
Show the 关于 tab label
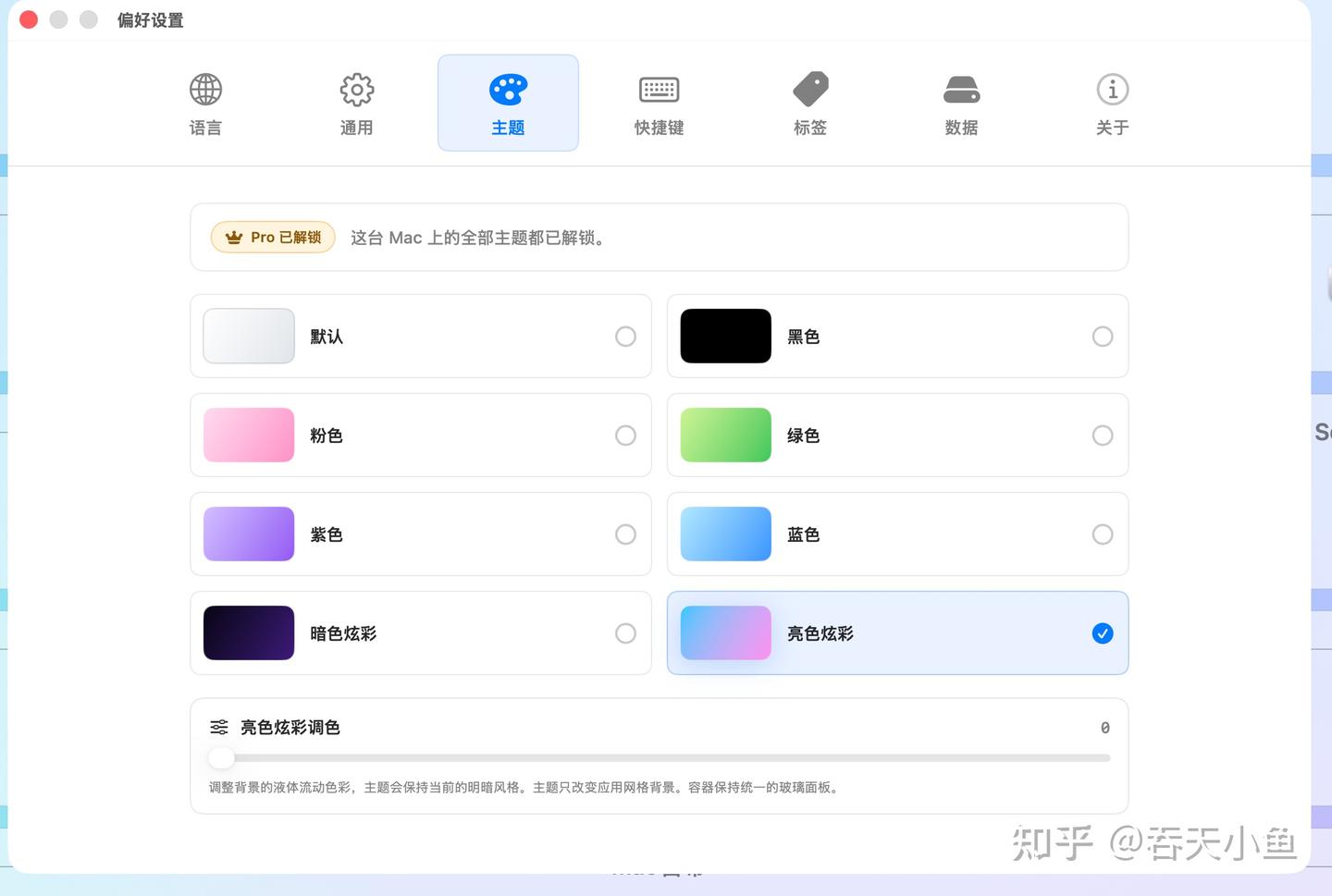1113,128
